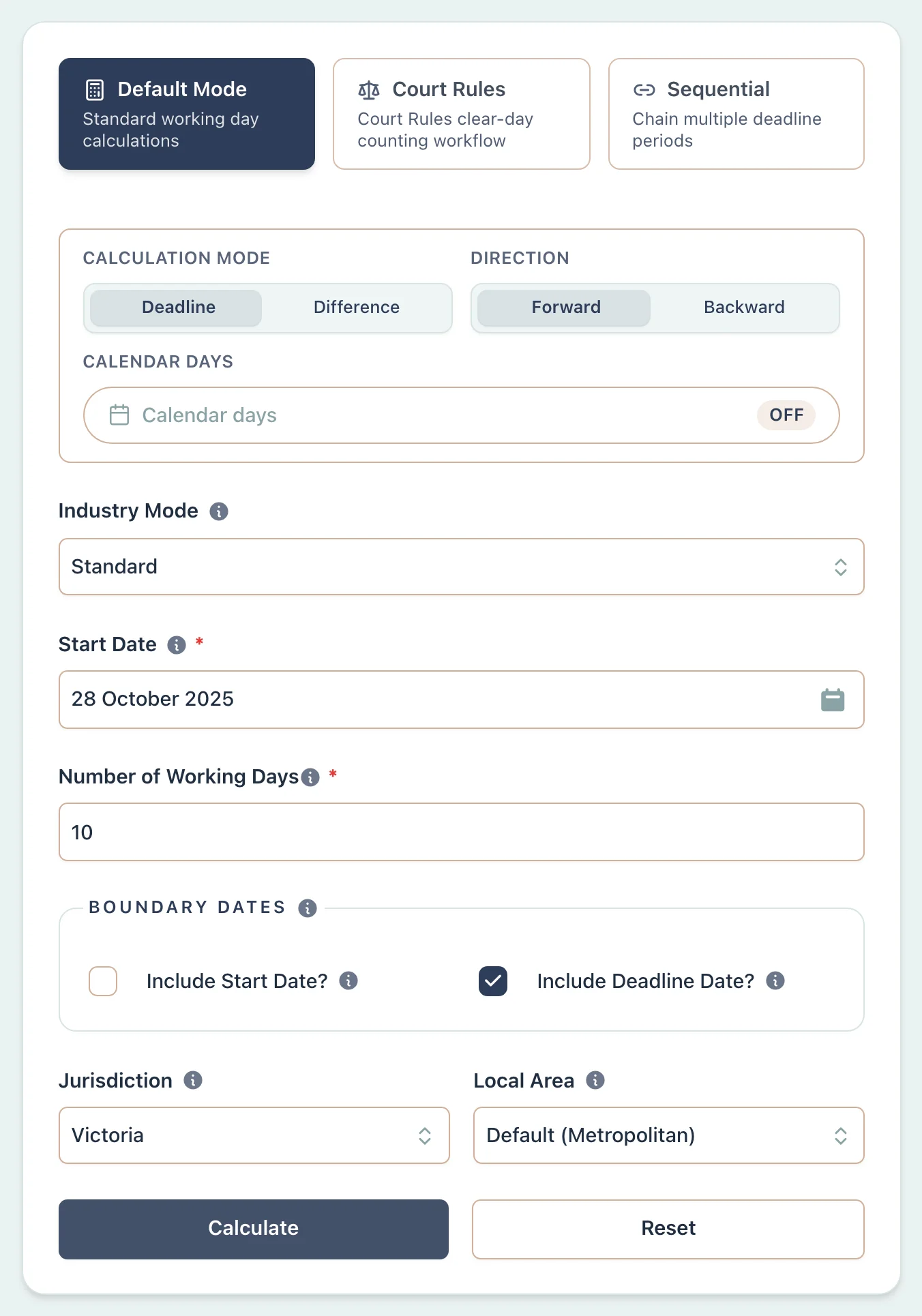This screenshot has height=1316, width=922.
Task: Toggle the Calendar days OFF switch
Action: click(x=786, y=415)
